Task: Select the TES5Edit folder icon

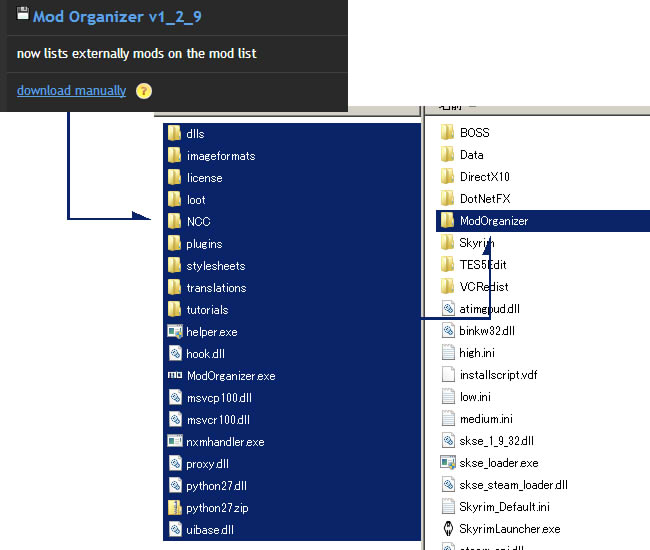Action: coord(447,264)
